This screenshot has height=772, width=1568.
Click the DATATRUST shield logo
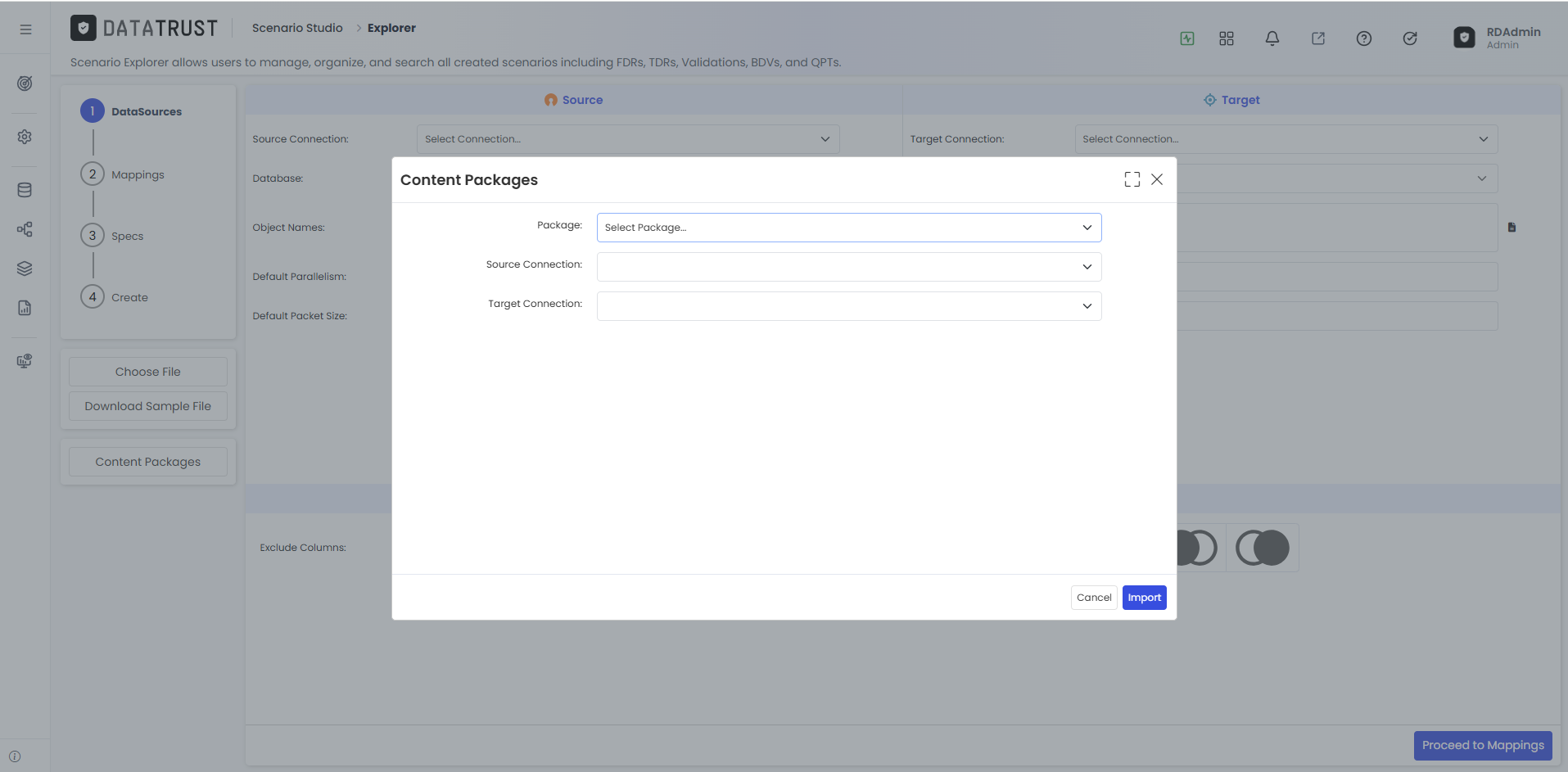pos(83,29)
